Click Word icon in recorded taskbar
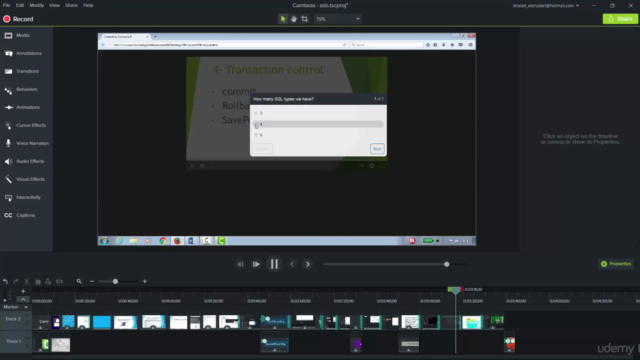This screenshot has height=360, width=640. tap(191, 241)
